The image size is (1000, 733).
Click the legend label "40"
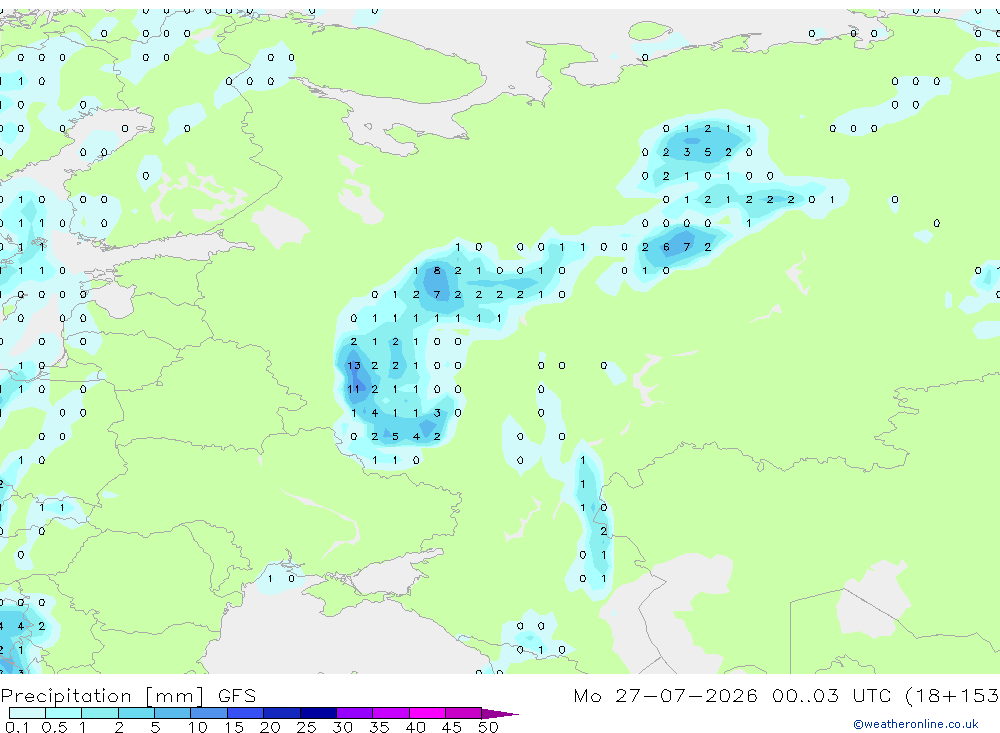pos(416,727)
